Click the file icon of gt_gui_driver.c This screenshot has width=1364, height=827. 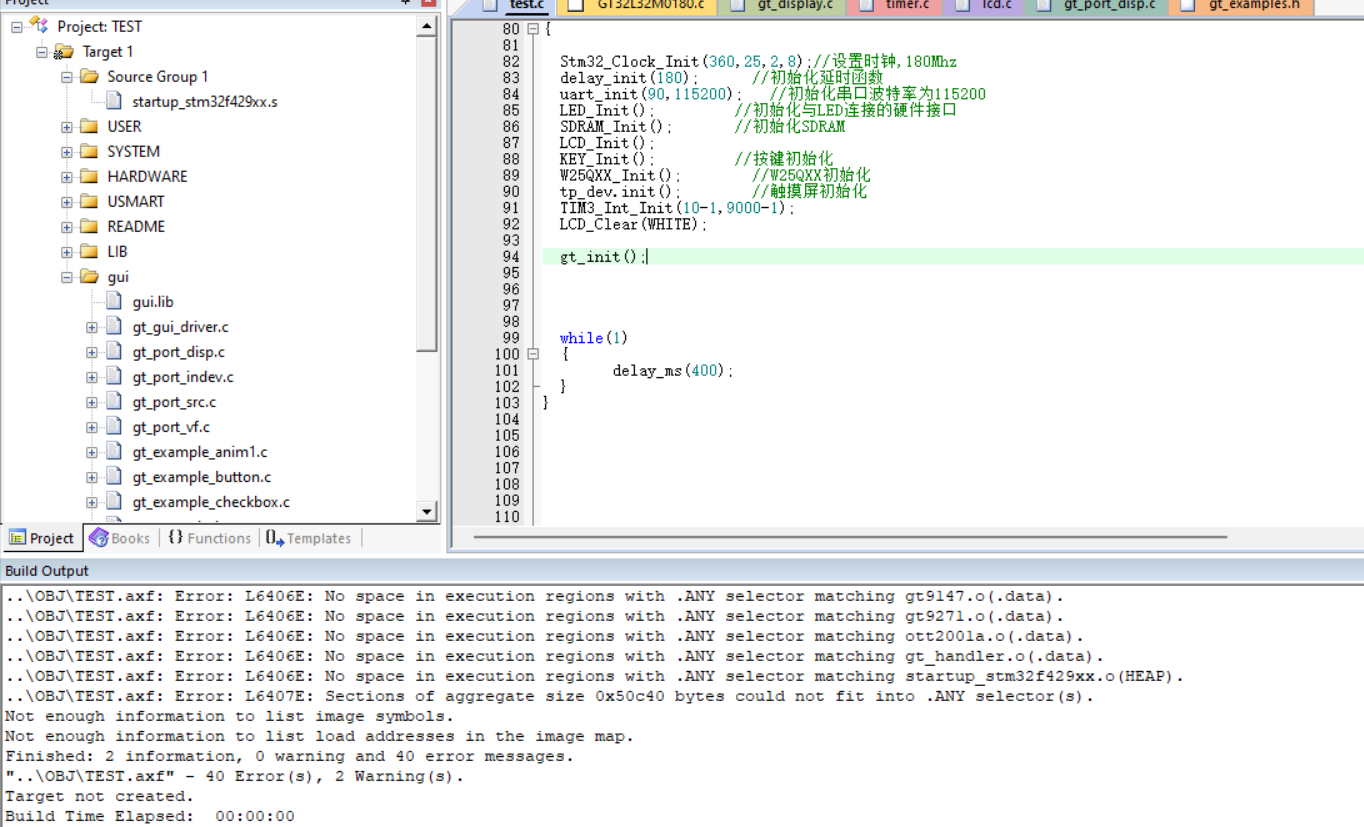click(x=114, y=326)
